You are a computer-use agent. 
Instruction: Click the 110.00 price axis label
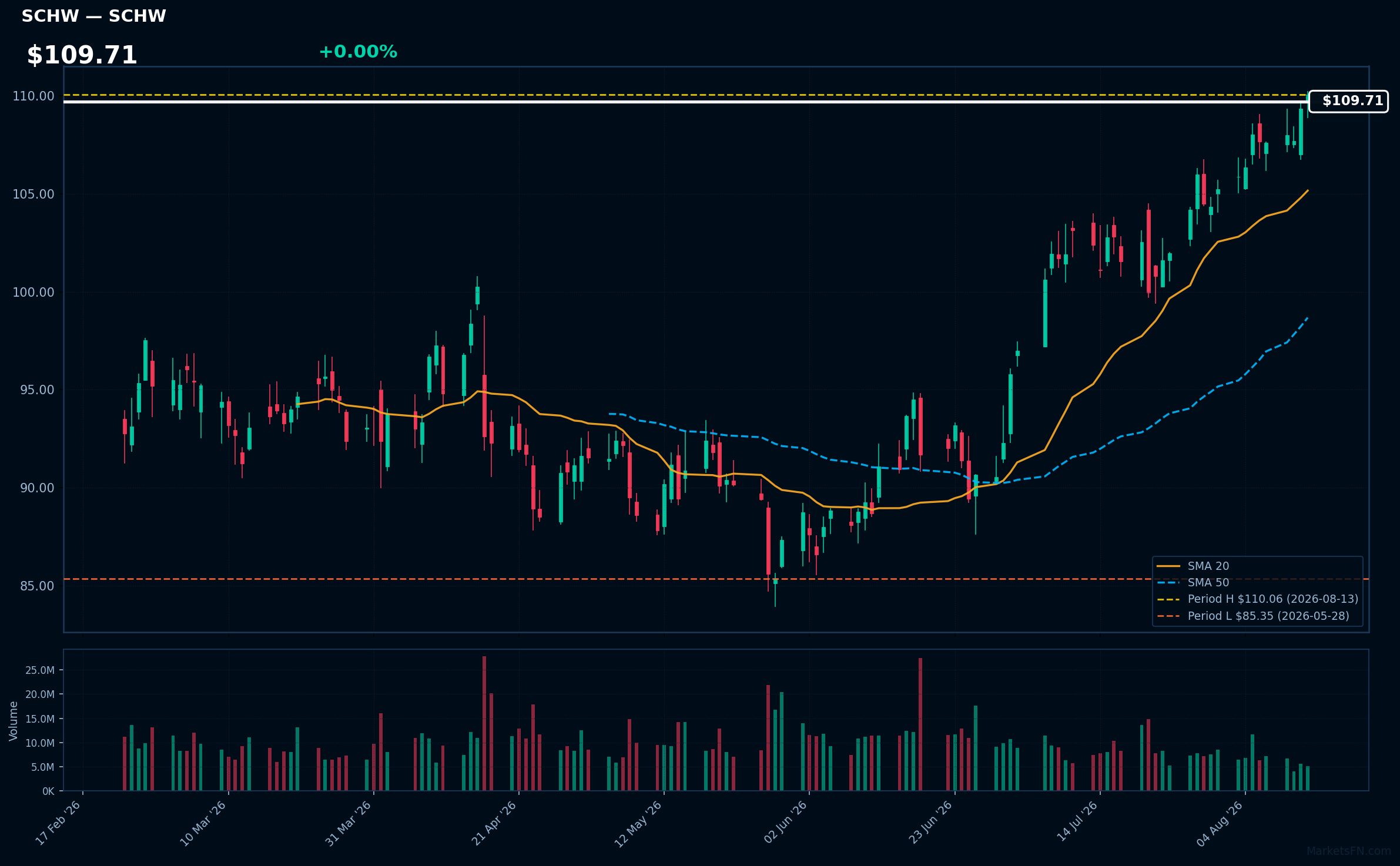34,96
